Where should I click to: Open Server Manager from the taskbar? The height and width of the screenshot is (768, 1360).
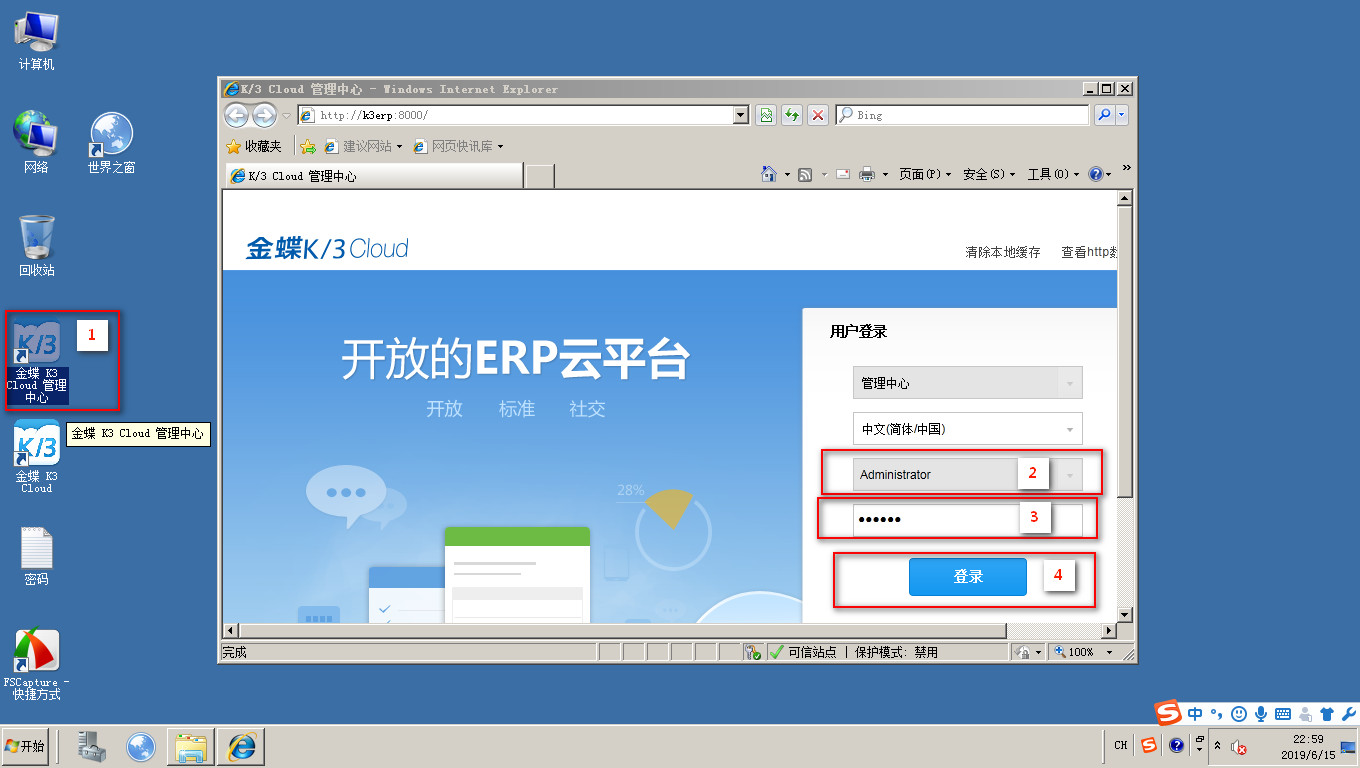92,746
